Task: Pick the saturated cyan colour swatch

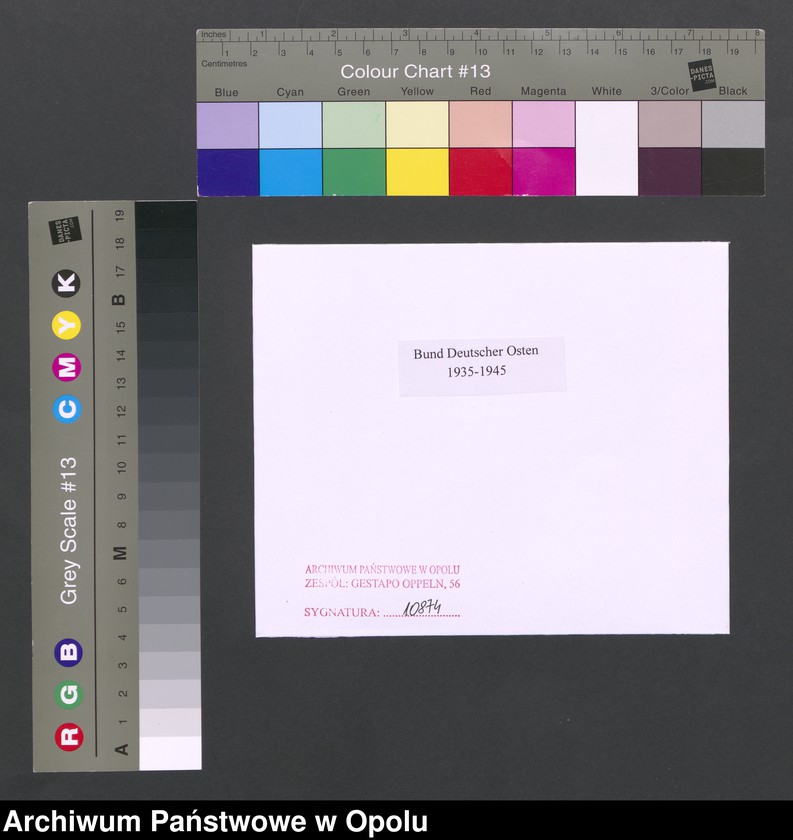Action: (x=290, y=172)
